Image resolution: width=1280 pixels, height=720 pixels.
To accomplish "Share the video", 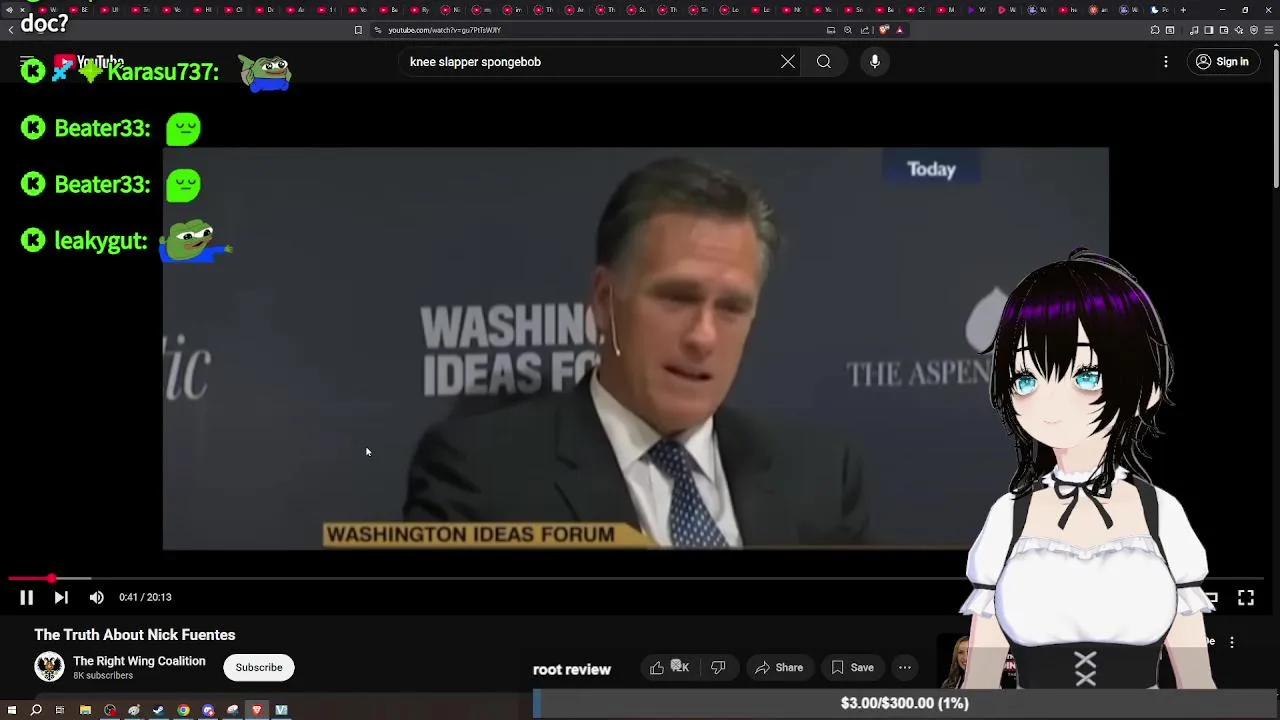I will pyautogui.click(x=779, y=668).
